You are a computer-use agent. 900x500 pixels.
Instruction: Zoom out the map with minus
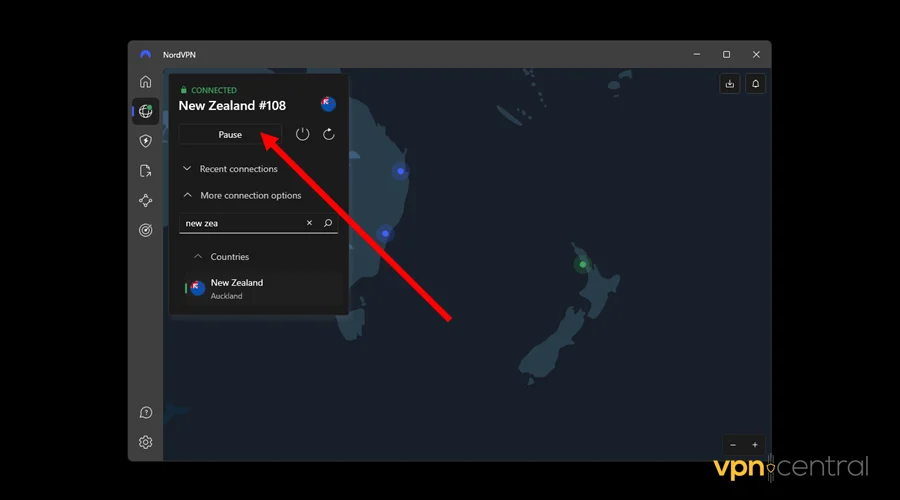point(733,445)
